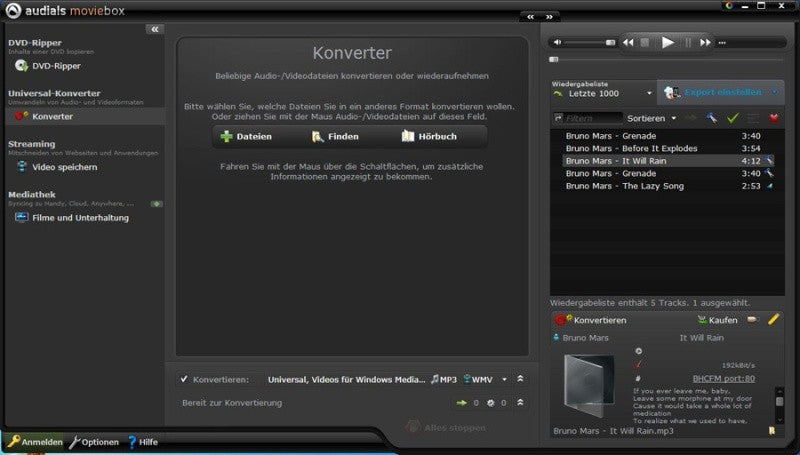Click the icon on It Will Rain row

pyautogui.click(x=769, y=161)
